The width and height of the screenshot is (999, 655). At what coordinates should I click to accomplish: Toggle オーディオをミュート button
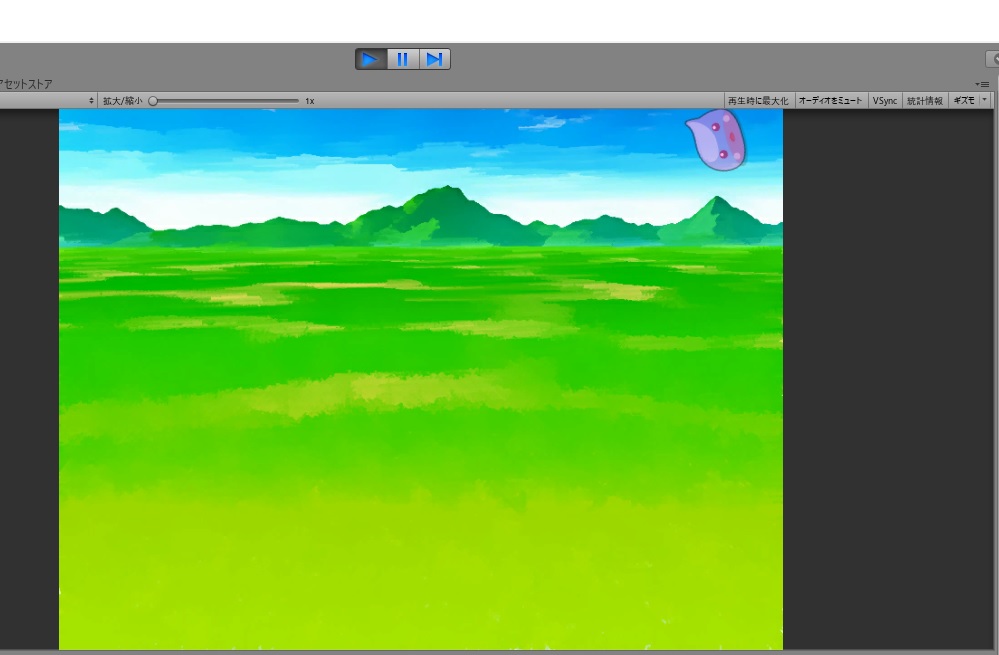point(830,101)
